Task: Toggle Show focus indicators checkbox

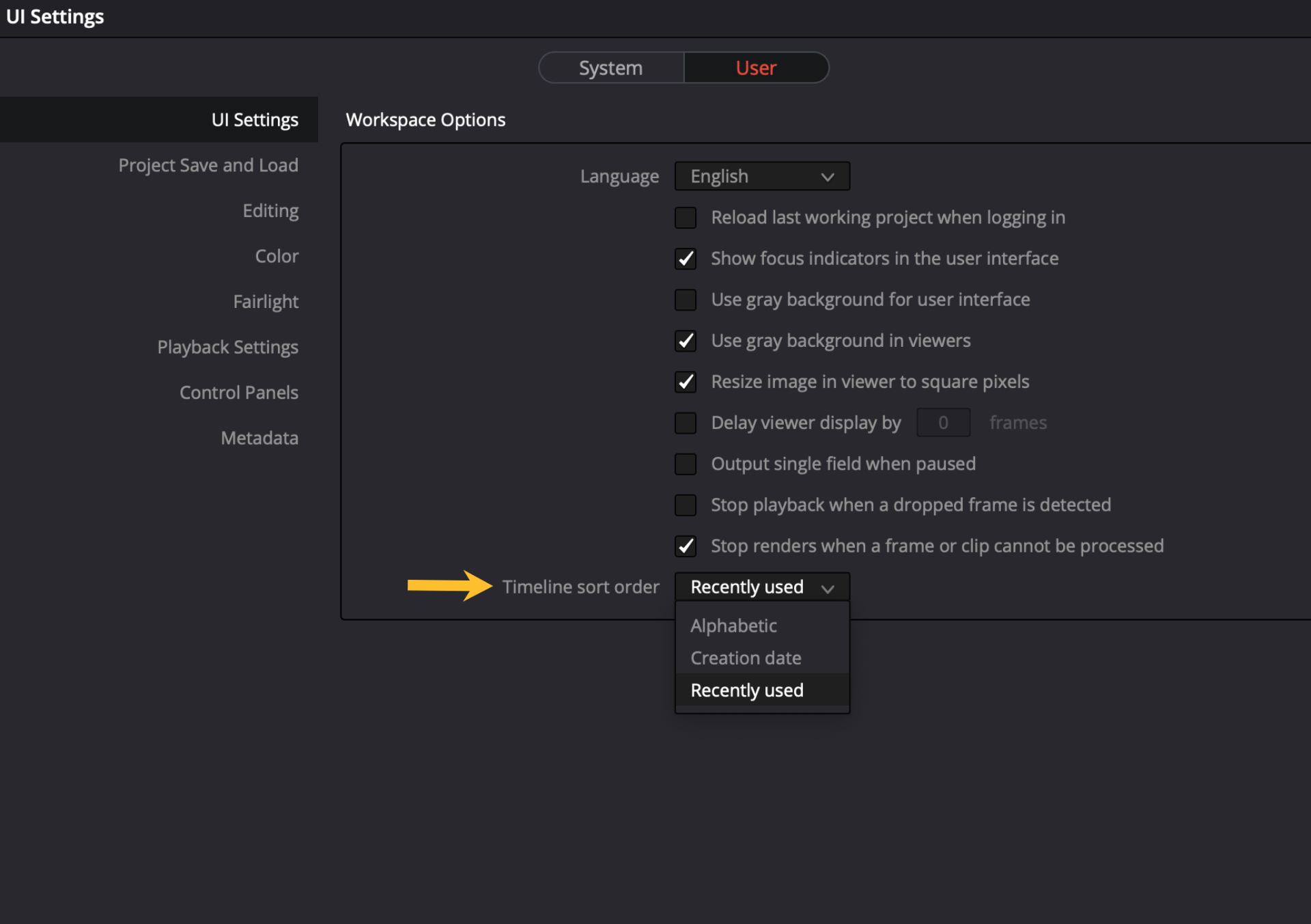Action: pyautogui.click(x=686, y=259)
